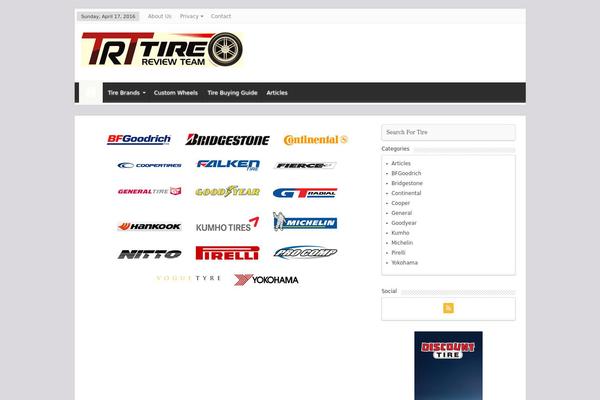Image resolution: width=600 pixels, height=400 pixels.
Task: Open the Bridgestone brand logo
Action: (227, 140)
